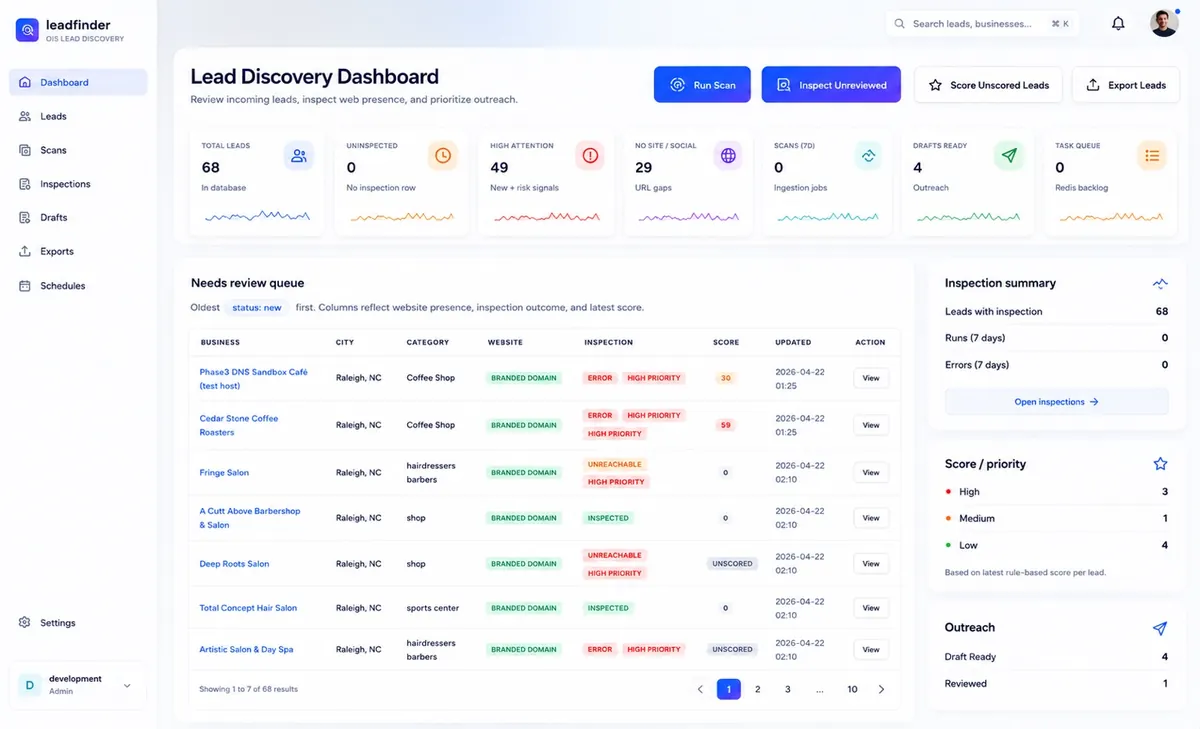The width and height of the screenshot is (1200, 729).
Task: Go to previous page arrow in pagination
Action: (x=700, y=689)
